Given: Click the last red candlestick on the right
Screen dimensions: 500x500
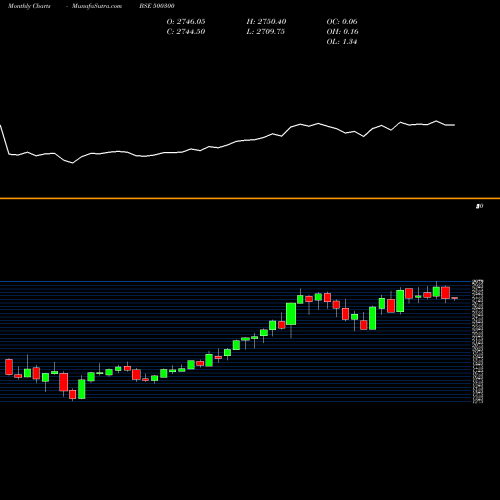Looking at the screenshot, I should click(455, 298).
